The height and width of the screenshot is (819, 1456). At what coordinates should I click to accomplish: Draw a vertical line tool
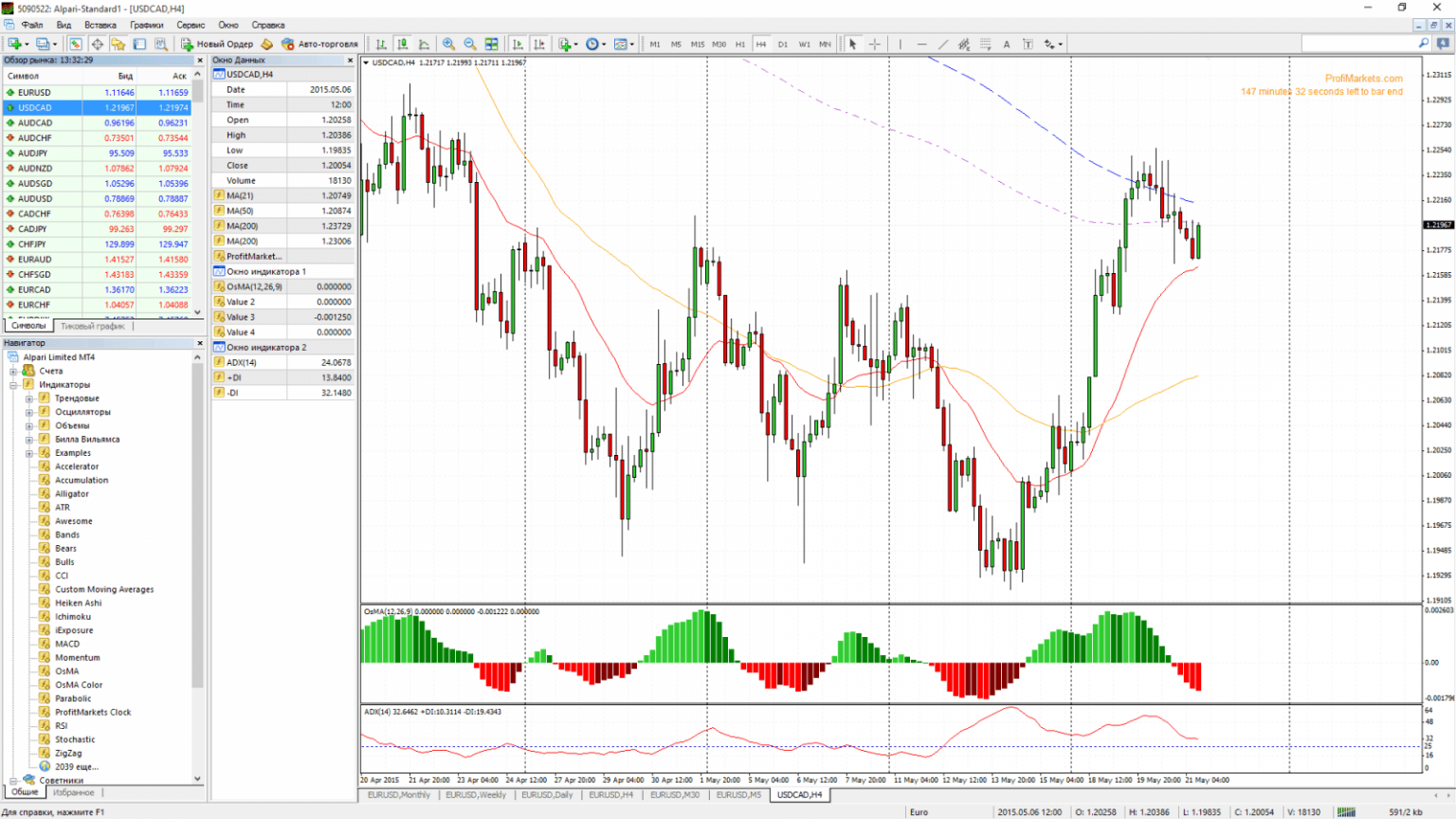pos(900,44)
